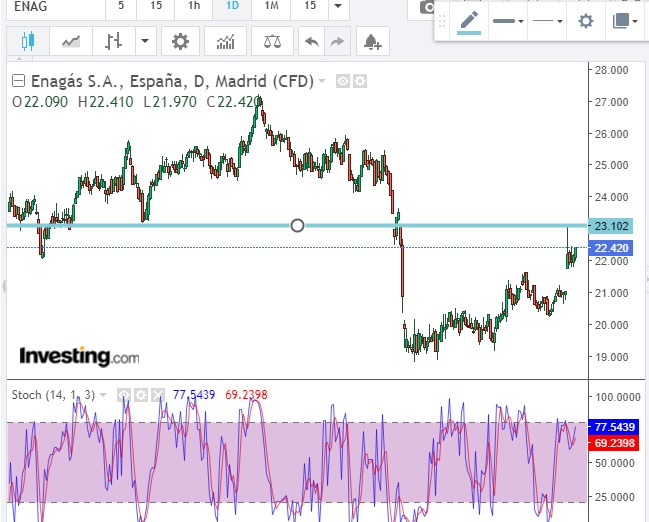649x522 pixels.
Task: Open Stoch indicator dropdown arrow
Action: point(103,395)
